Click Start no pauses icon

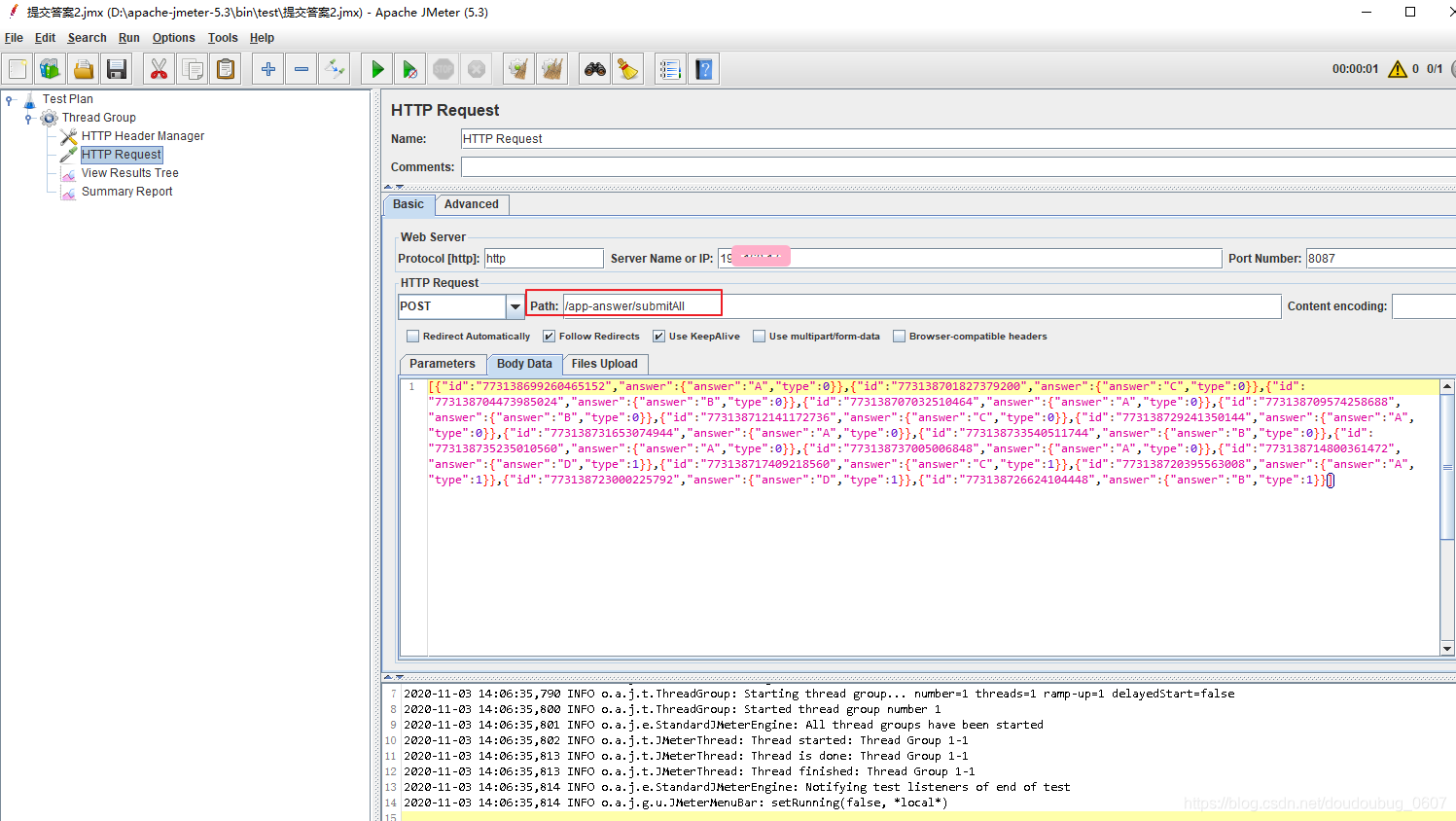coord(410,69)
